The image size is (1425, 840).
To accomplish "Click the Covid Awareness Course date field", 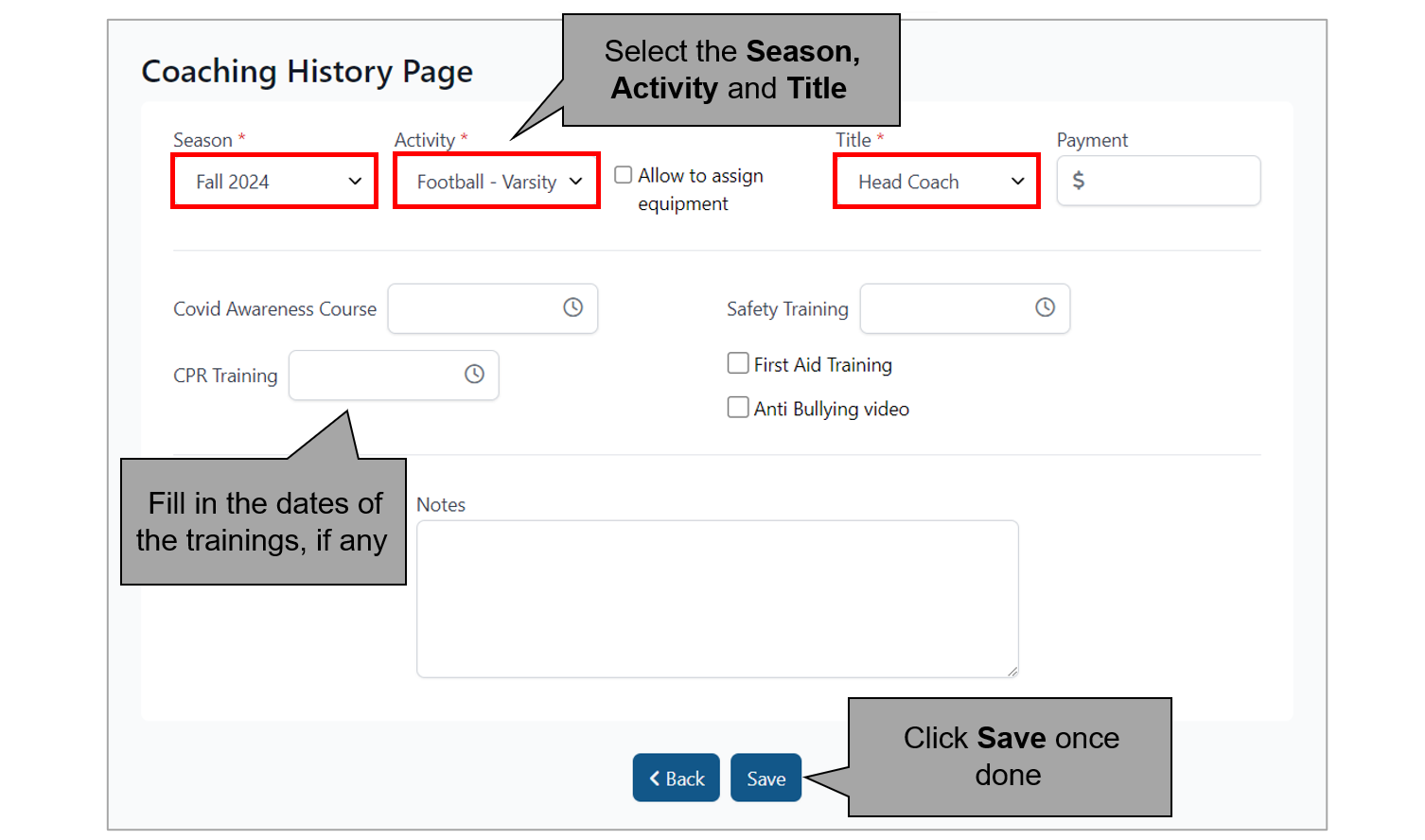I will (x=473, y=308).
